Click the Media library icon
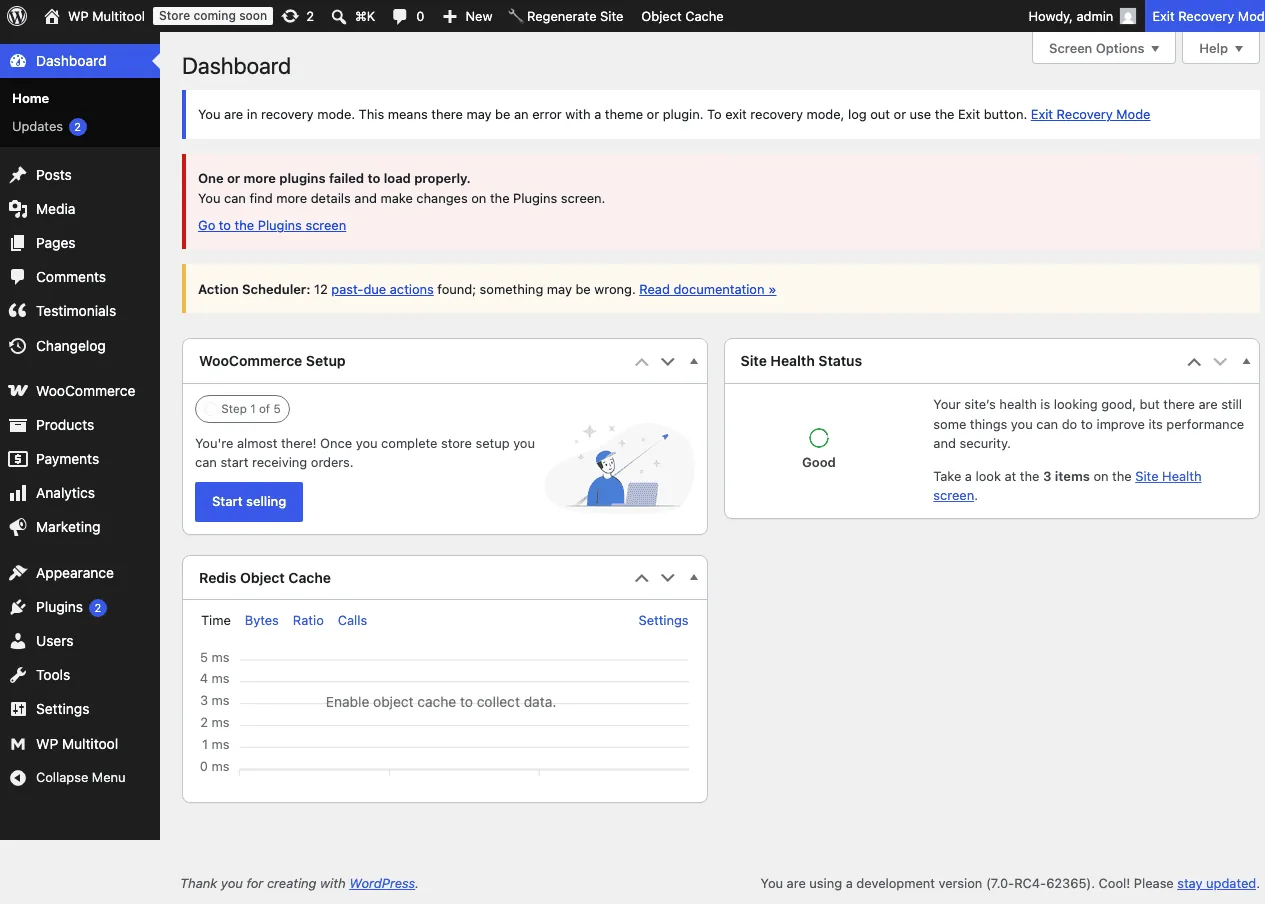 point(18,209)
